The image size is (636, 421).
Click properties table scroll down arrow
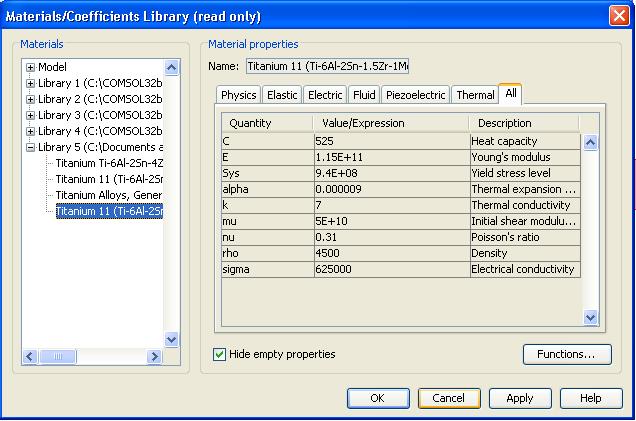point(590,318)
